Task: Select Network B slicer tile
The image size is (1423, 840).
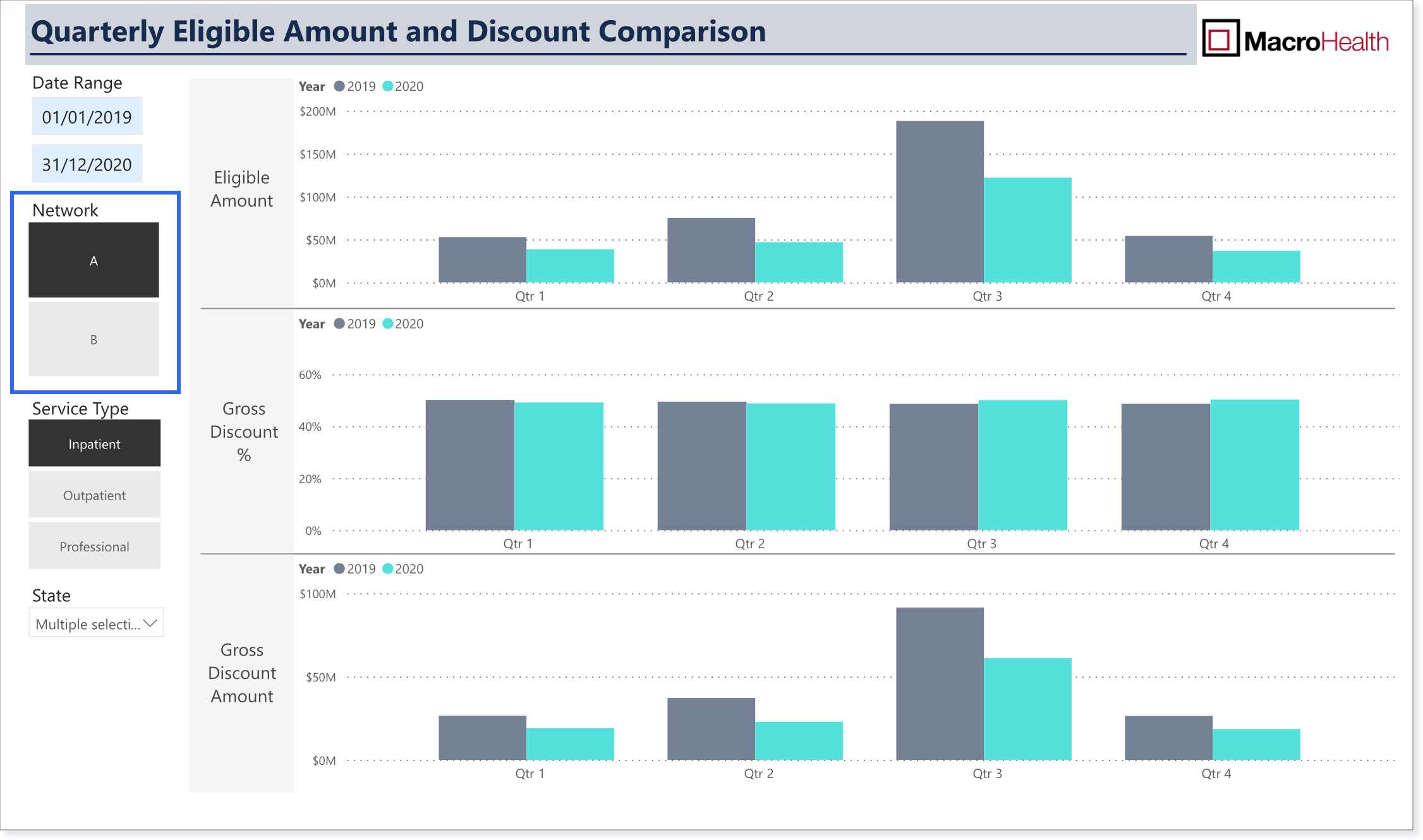Action: (94, 339)
